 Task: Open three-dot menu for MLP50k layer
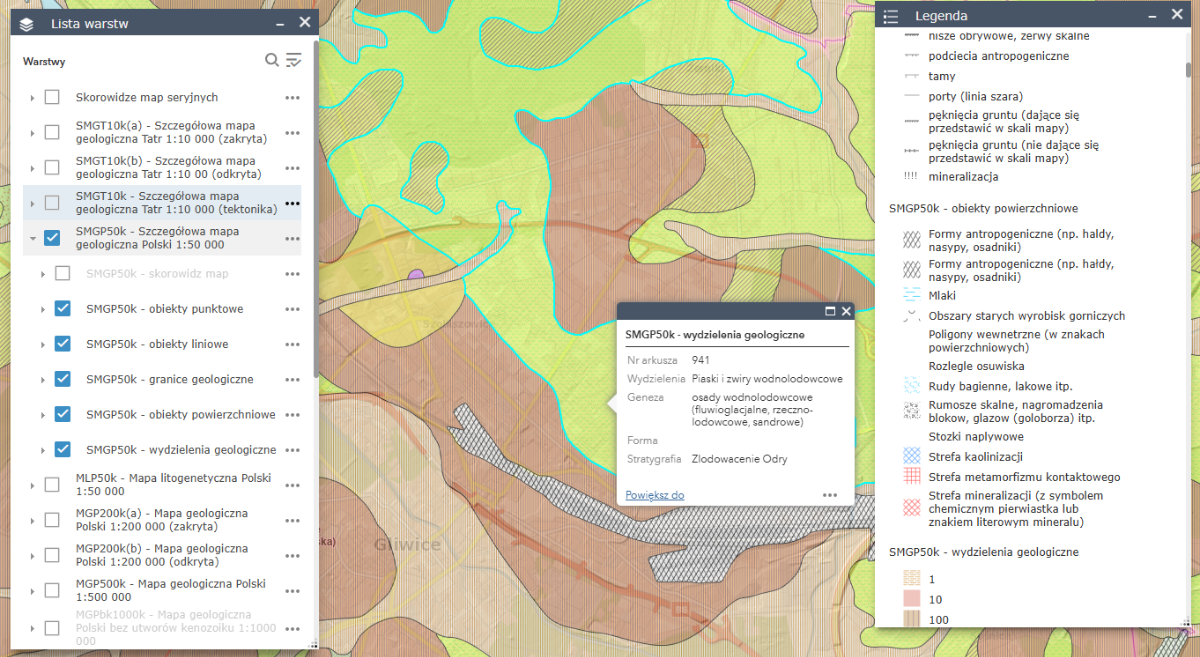point(292,485)
